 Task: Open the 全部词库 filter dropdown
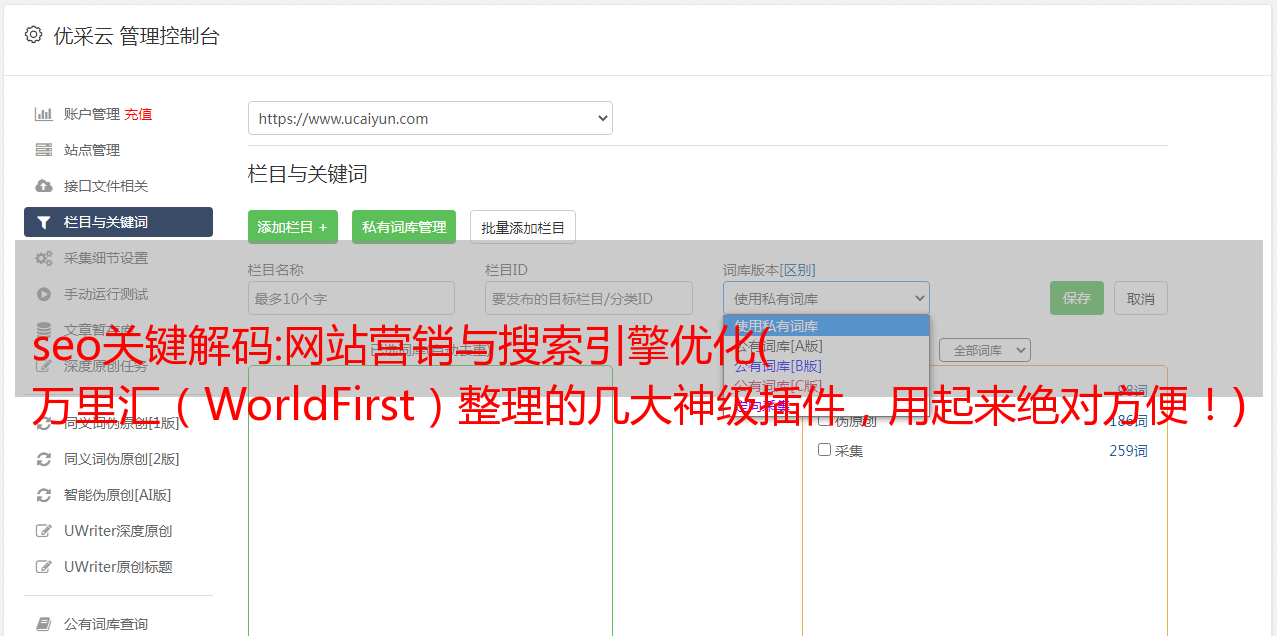coord(985,350)
